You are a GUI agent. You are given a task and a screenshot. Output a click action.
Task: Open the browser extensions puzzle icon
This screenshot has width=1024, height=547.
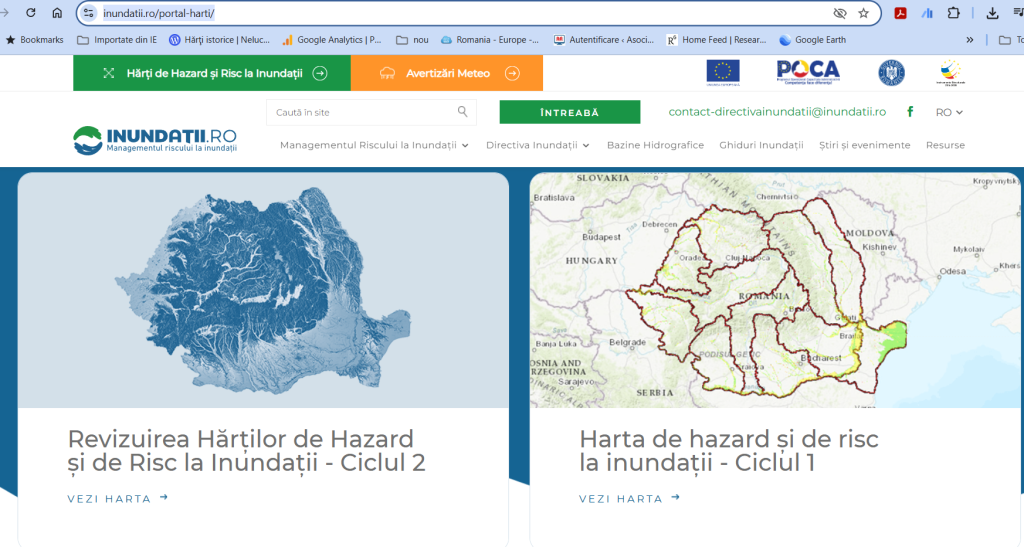953,13
